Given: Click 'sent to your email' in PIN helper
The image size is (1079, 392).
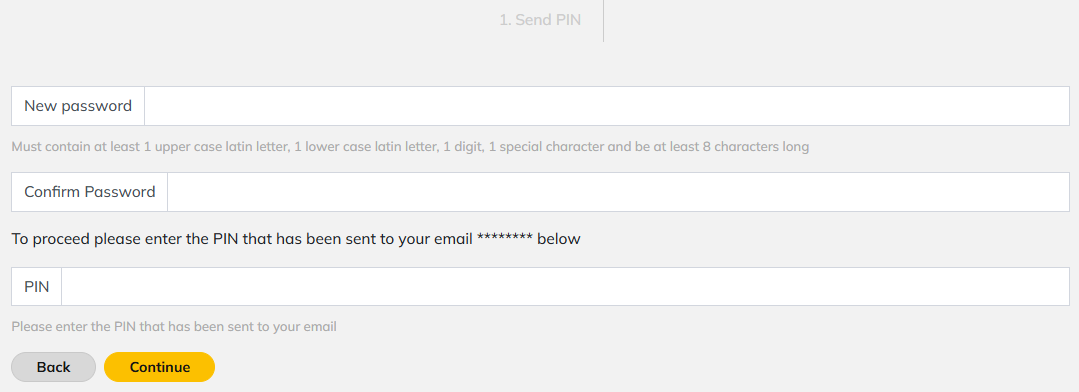Looking at the screenshot, I should point(287,327).
